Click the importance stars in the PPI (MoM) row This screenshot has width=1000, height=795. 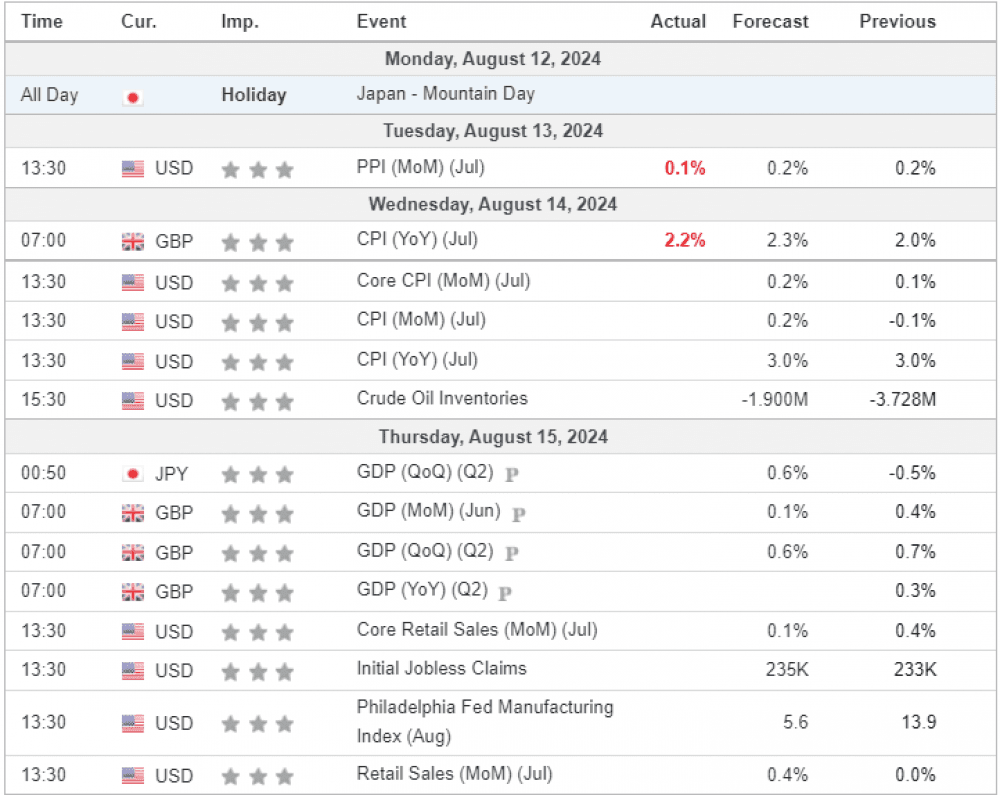pos(258,170)
